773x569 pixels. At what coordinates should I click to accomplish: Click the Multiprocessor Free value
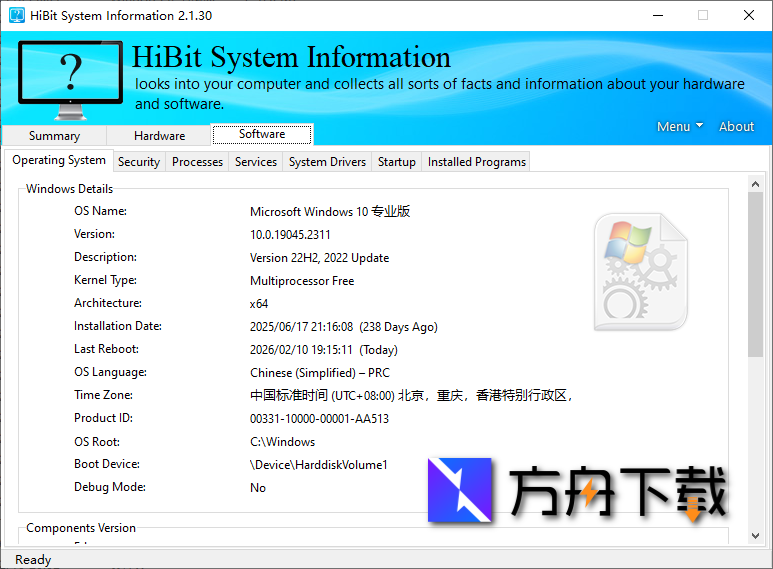click(x=302, y=281)
